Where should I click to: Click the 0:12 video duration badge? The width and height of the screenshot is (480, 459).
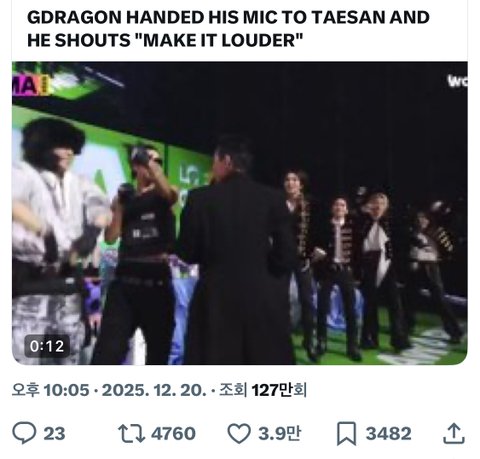point(47,346)
